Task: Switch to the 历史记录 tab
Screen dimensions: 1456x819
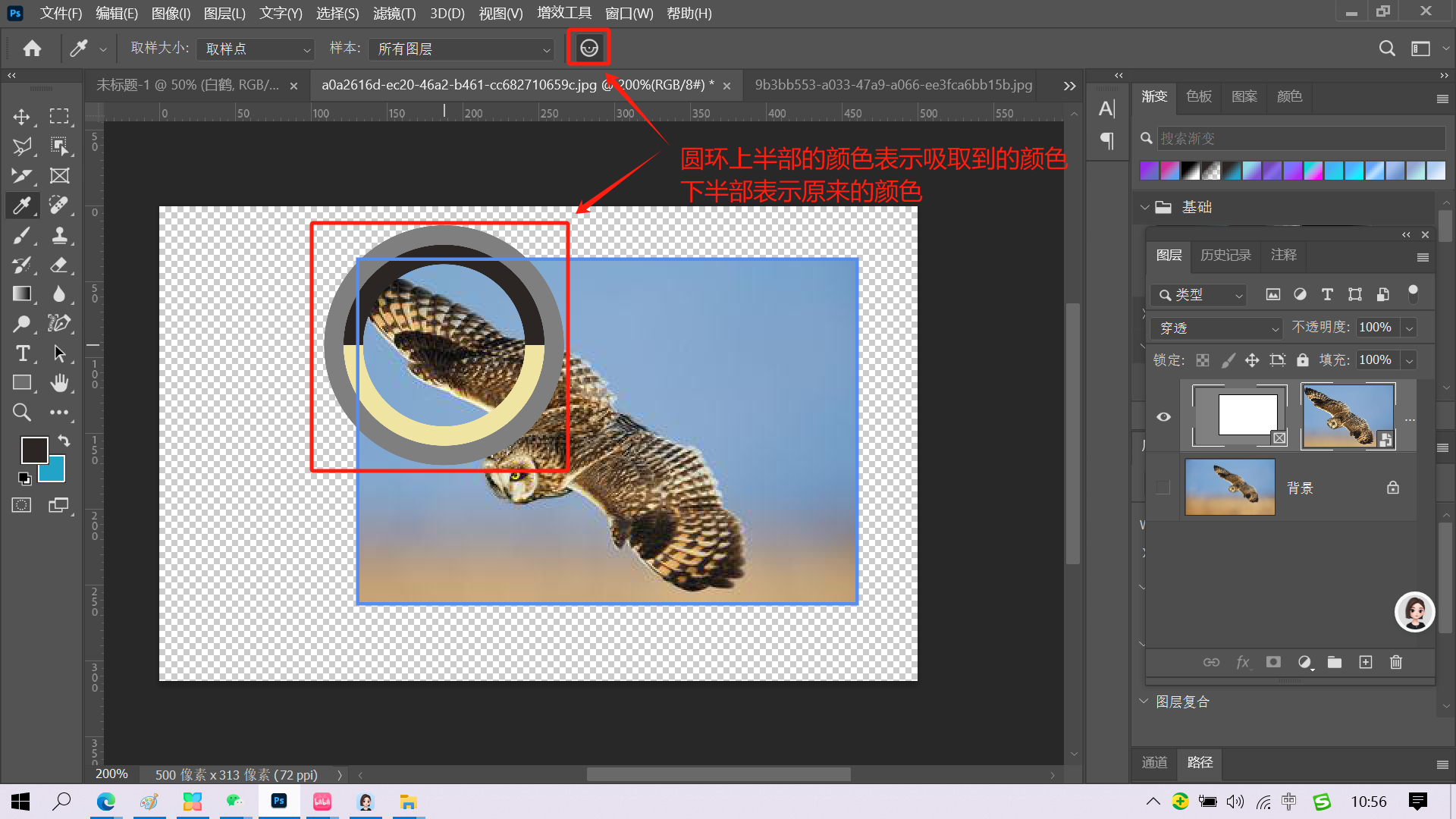Action: 1225,255
